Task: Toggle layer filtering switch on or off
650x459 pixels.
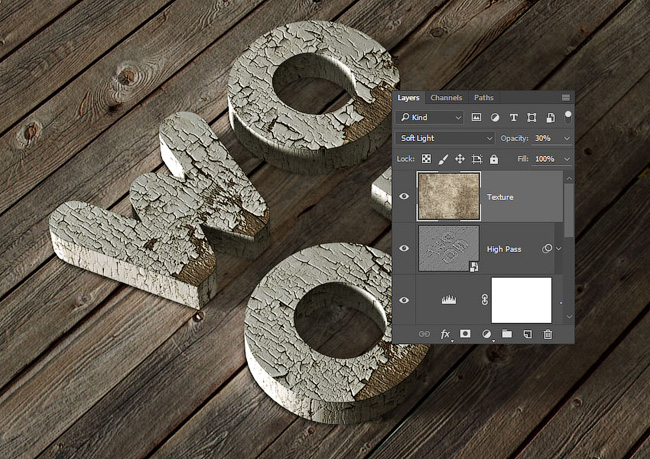Action: pos(568,117)
